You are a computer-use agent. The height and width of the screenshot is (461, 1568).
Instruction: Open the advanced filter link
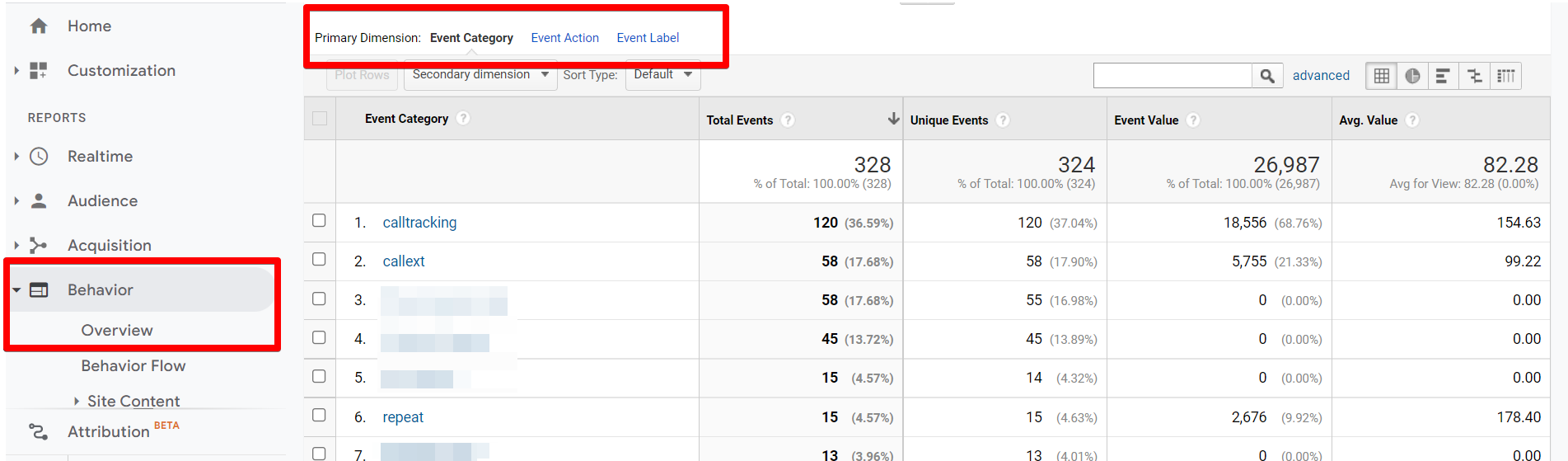1321,76
